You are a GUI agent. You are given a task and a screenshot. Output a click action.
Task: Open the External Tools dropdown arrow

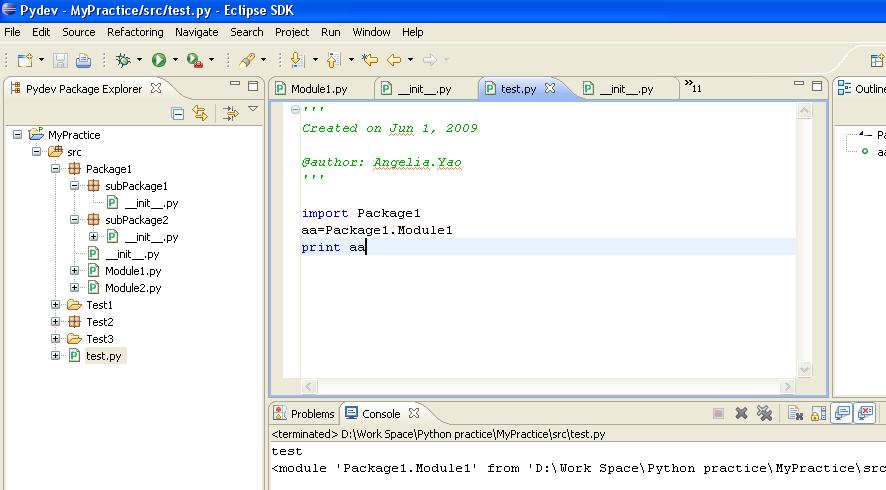pos(211,60)
